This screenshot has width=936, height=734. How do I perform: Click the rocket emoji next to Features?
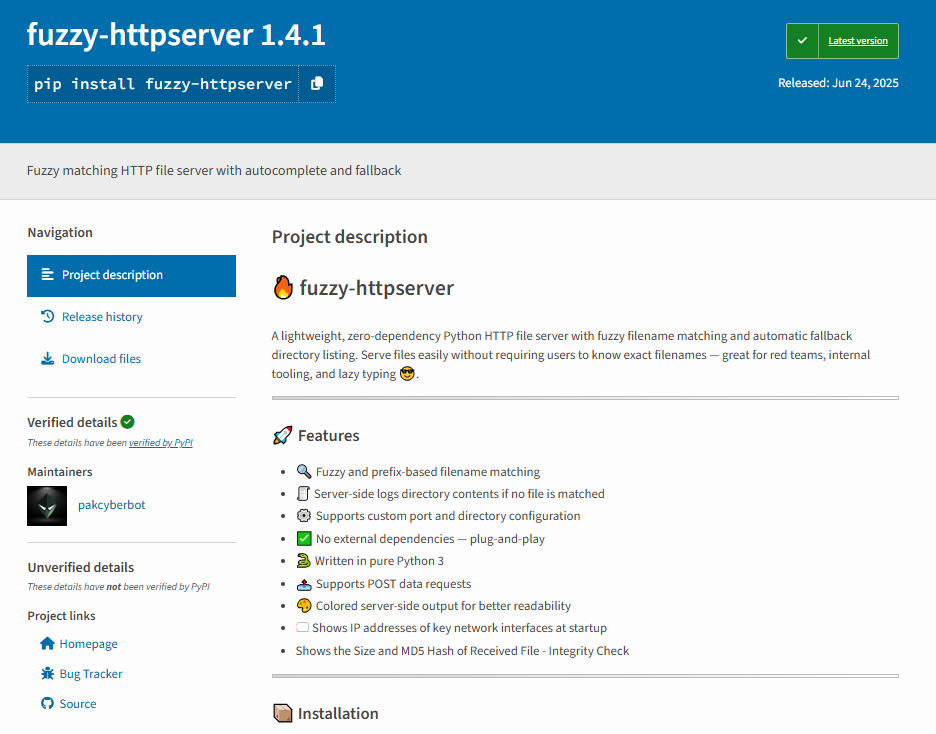(282, 436)
